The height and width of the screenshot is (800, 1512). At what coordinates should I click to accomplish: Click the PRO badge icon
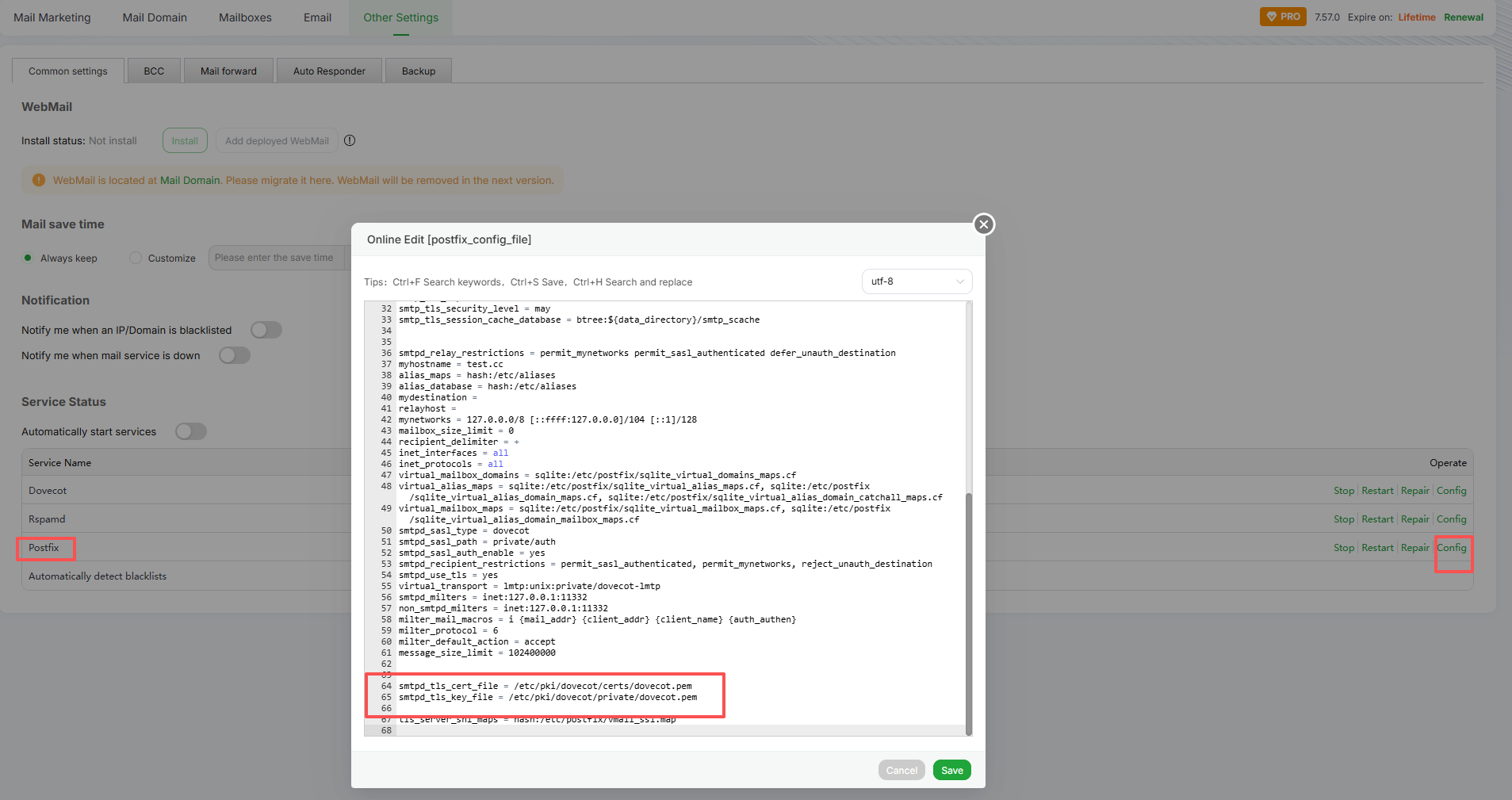(x=1283, y=17)
